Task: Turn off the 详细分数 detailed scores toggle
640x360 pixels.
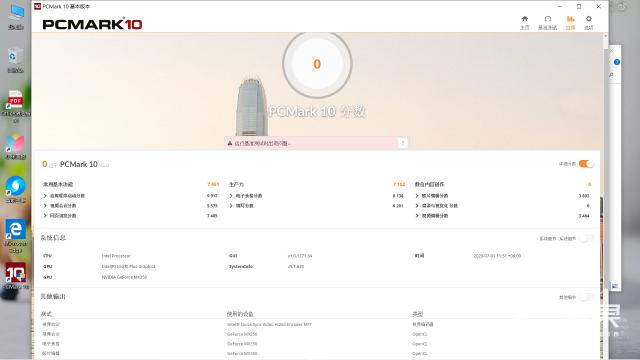Action: [587, 164]
